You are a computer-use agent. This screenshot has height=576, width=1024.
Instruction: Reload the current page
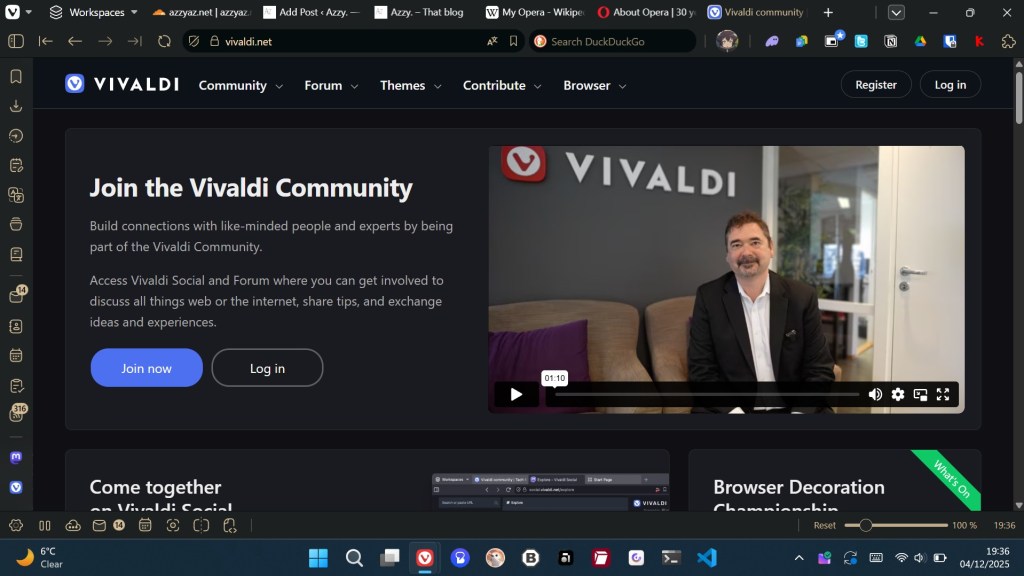click(x=164, y=41)
